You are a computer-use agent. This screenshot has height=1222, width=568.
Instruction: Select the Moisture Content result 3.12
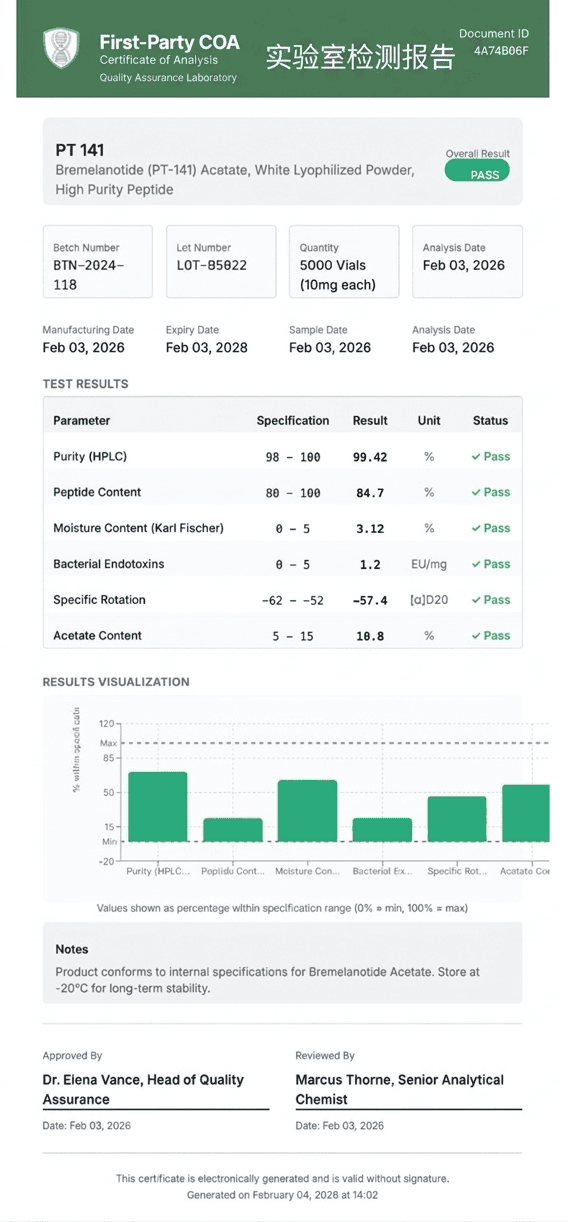click(370, 529)
